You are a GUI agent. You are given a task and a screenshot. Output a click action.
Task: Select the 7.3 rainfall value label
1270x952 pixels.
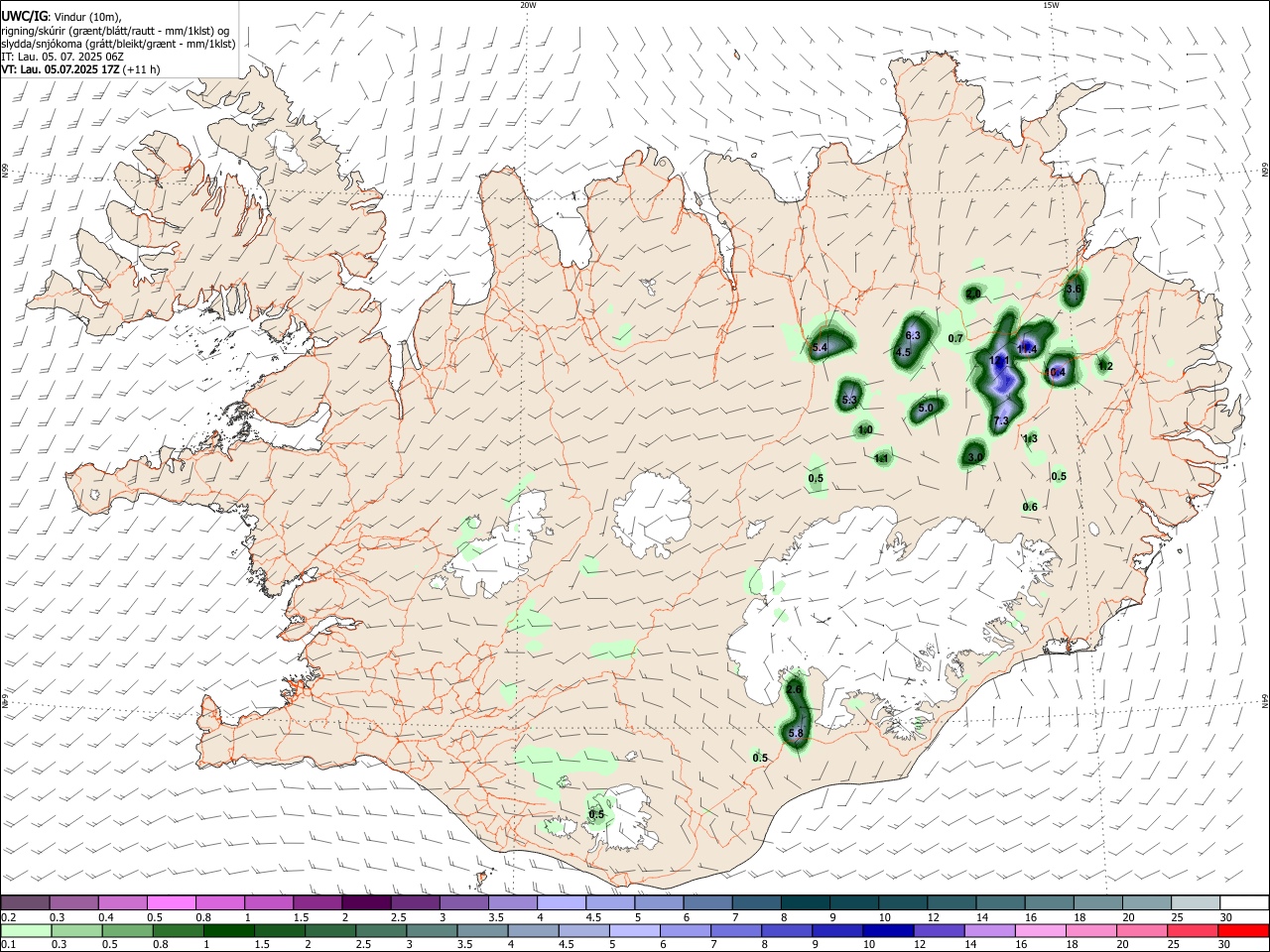pyautogui.click(x=1001, y=421)
